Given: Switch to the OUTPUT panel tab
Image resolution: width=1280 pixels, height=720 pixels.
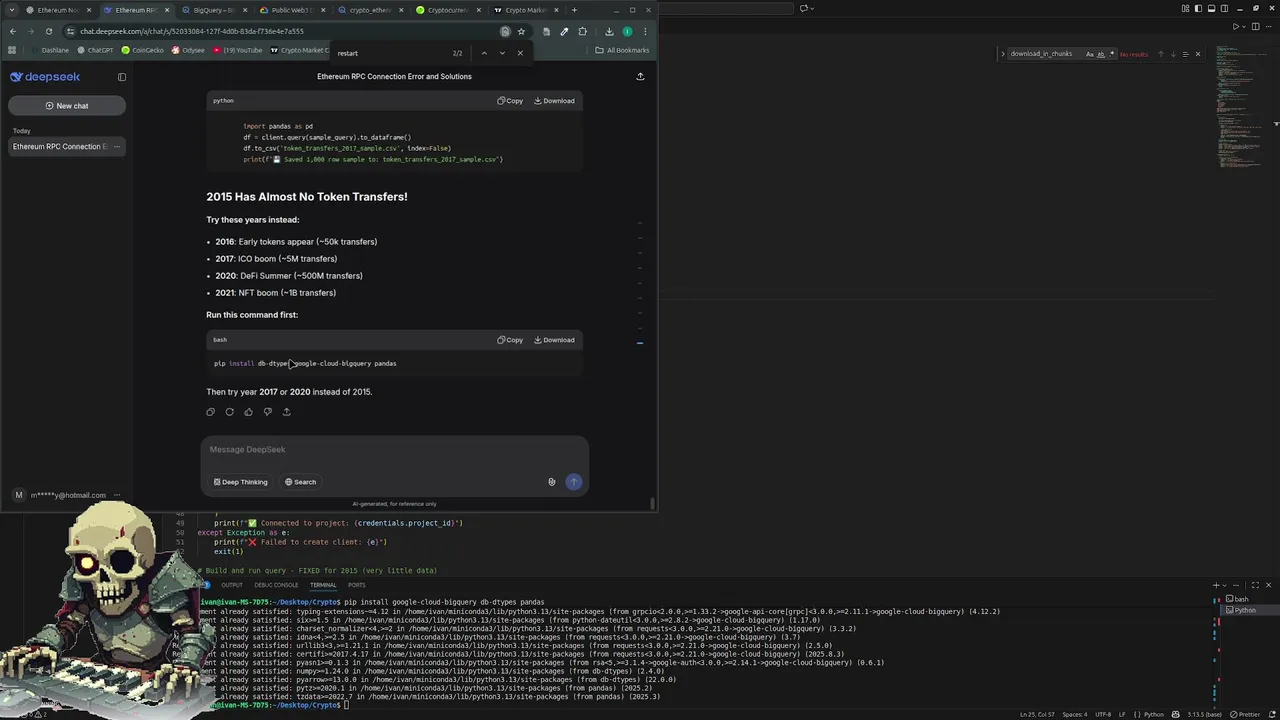Looking at the screenshot, I should (232, 585).
